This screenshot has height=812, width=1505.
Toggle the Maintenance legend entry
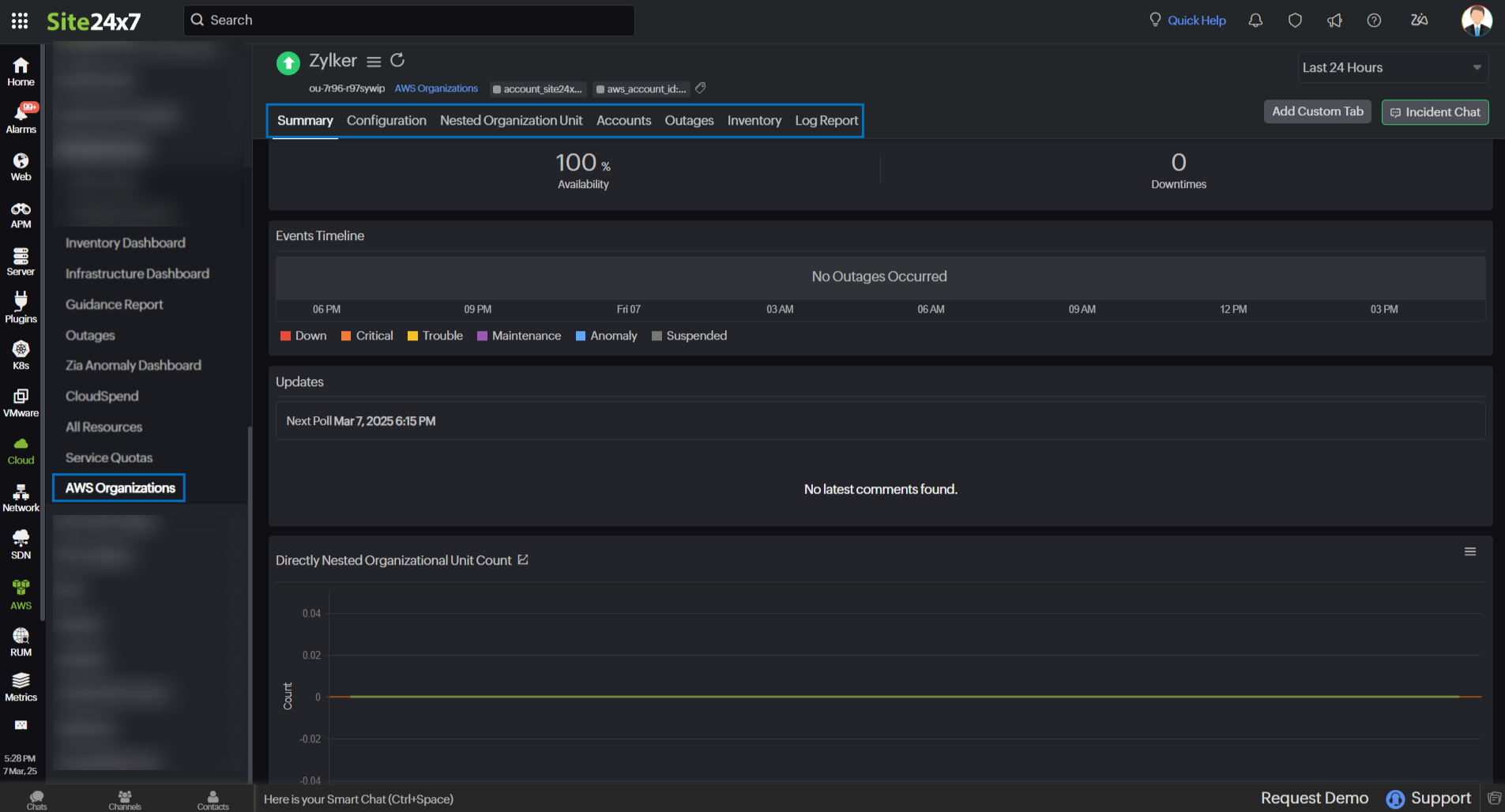(519, 336)
